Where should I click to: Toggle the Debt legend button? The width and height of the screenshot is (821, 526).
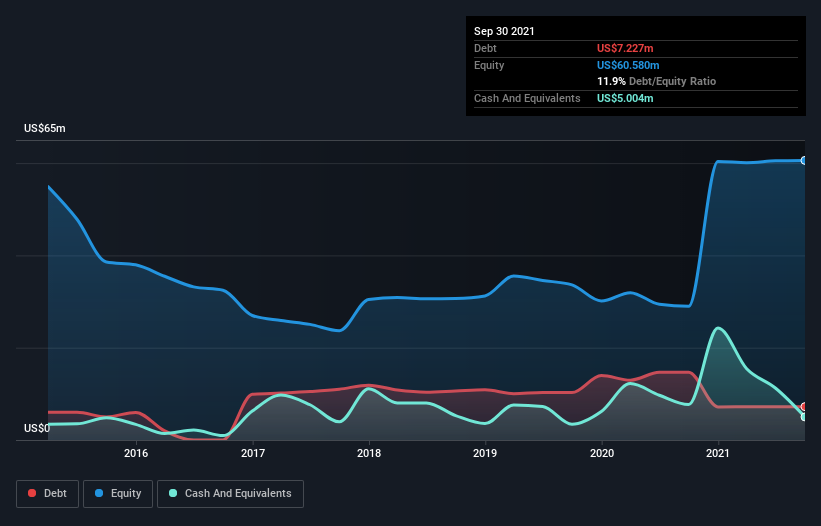pos(48,494)
